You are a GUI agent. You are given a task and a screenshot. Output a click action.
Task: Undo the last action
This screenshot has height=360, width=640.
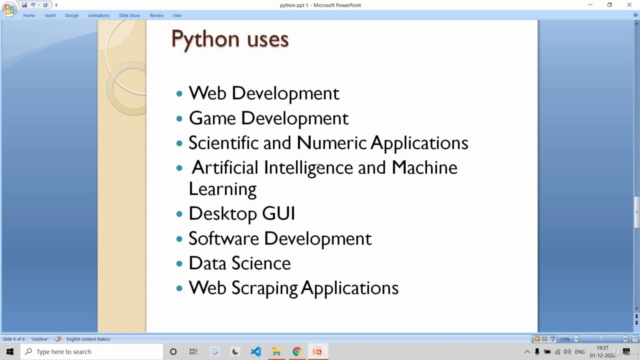click(33, 5)
